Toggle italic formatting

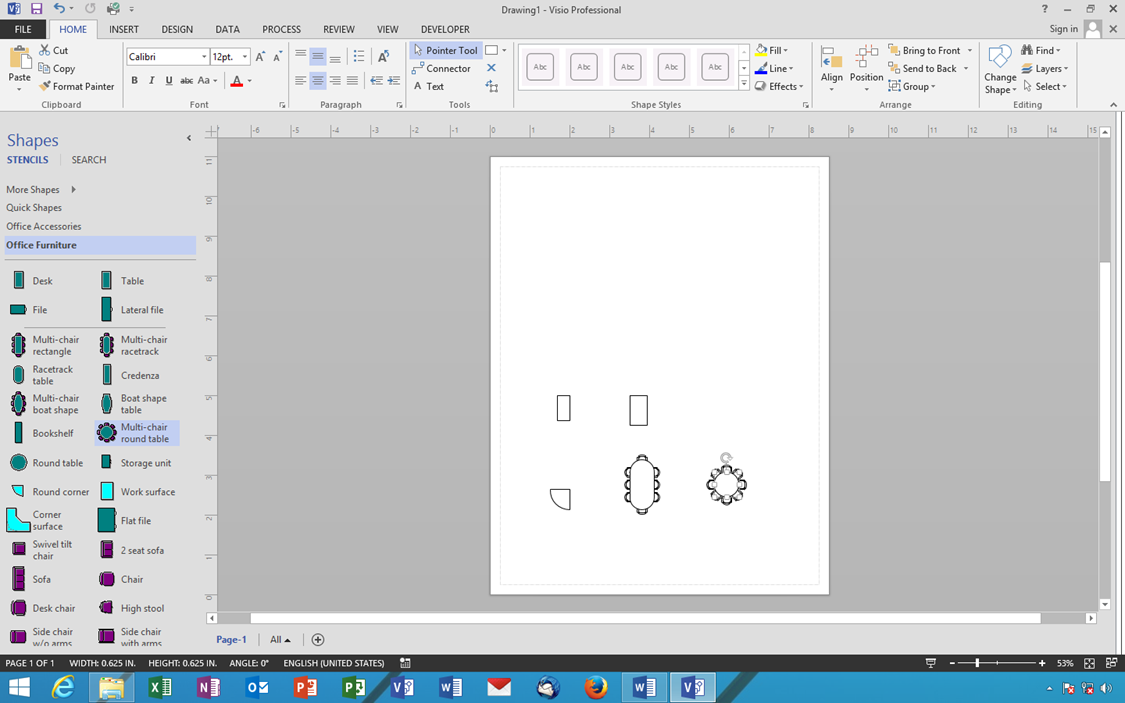(150, 79)
